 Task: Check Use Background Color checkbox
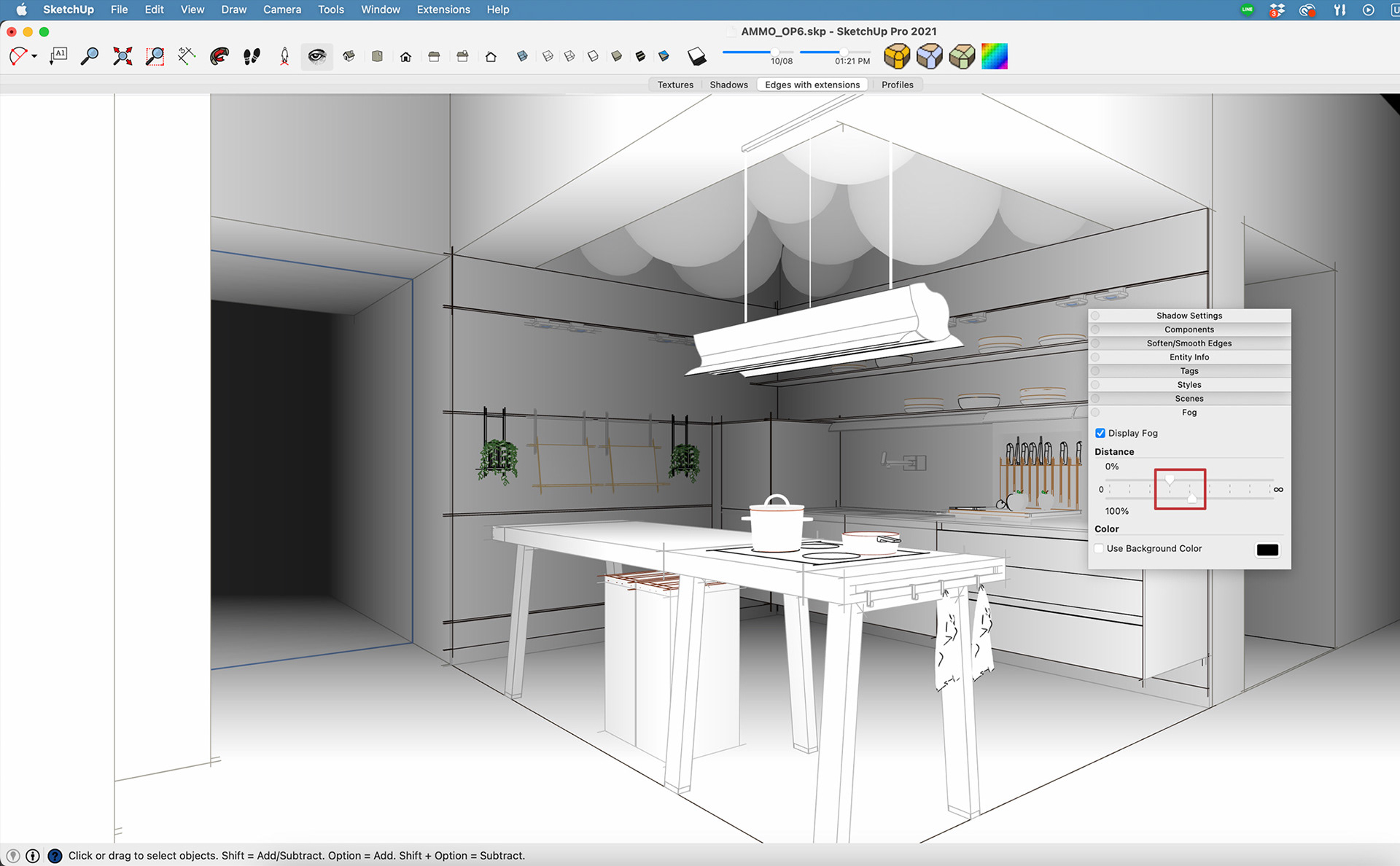1100,548
